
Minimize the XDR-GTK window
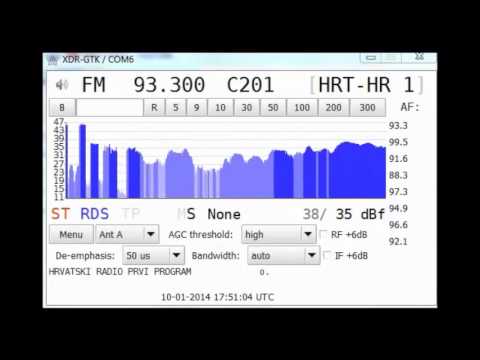371,58
